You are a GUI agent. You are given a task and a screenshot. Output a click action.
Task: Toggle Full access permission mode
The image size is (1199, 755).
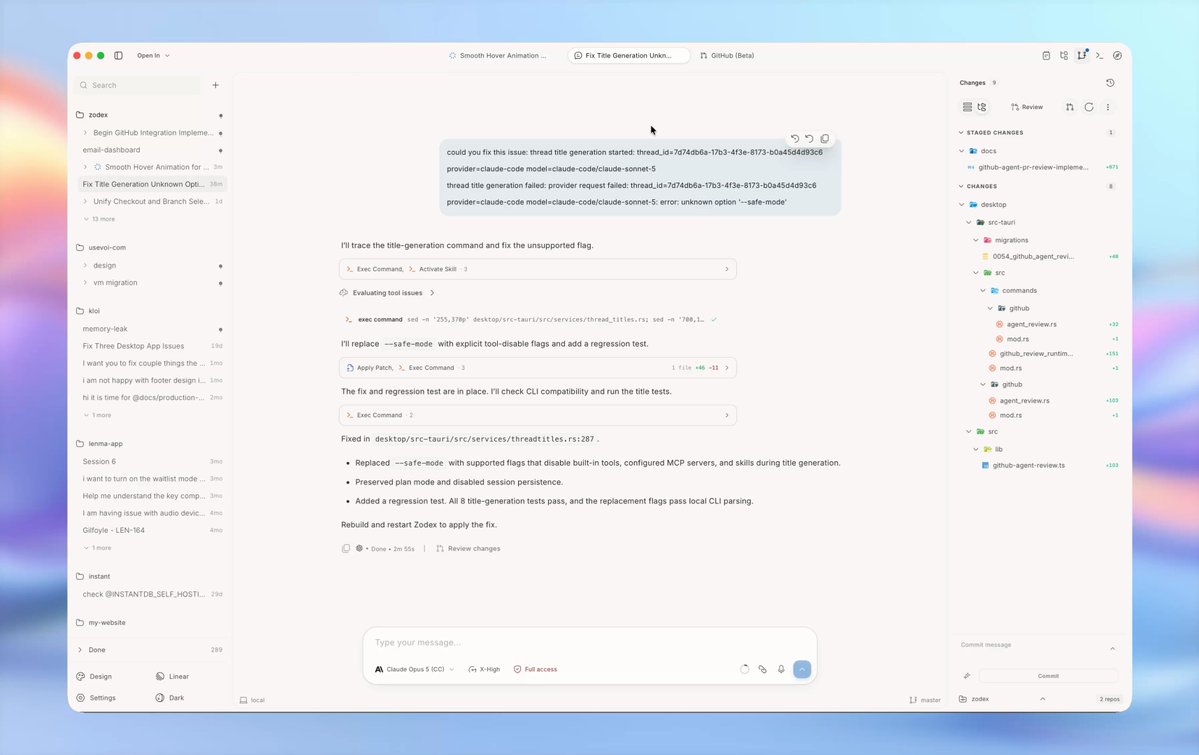(x=535, y=669)
